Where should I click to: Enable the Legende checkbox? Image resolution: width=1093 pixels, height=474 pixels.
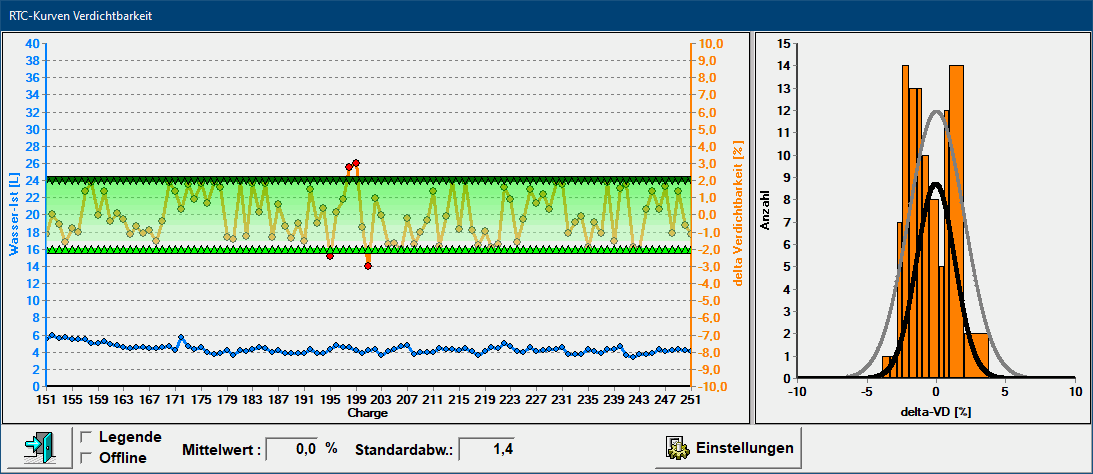pos(87,437)
